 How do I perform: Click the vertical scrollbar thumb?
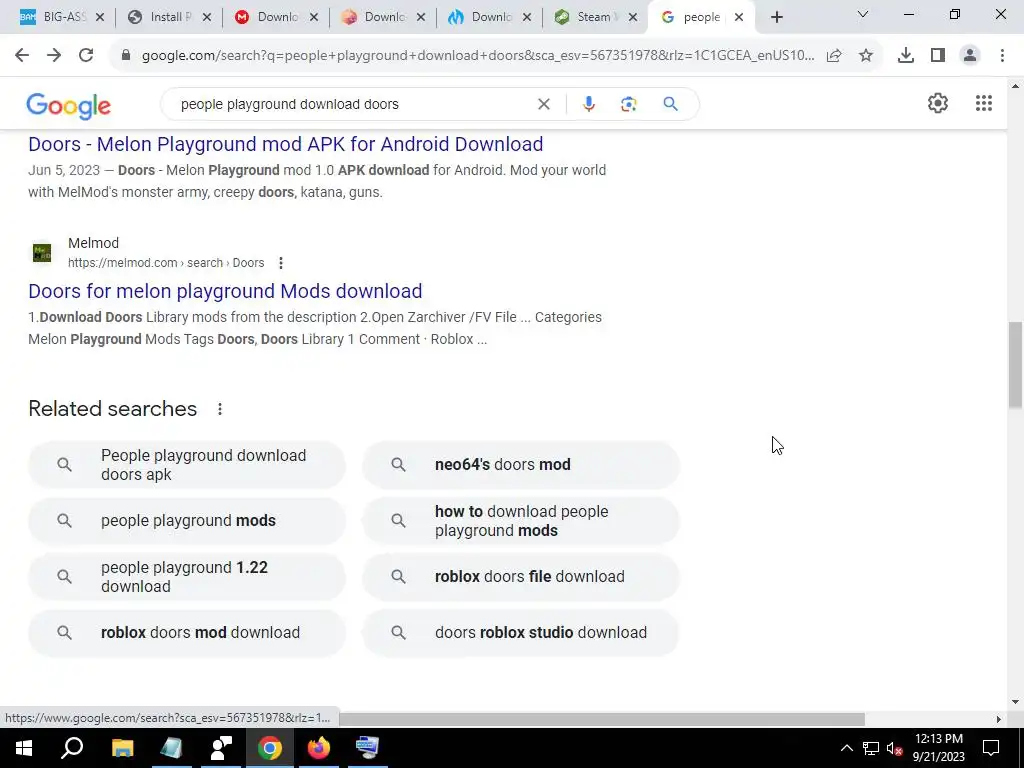[x=1015, y=365]
